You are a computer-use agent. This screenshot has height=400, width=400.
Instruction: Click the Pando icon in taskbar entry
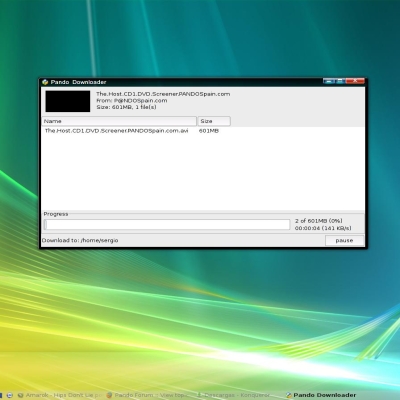click(x=289, y=395)
